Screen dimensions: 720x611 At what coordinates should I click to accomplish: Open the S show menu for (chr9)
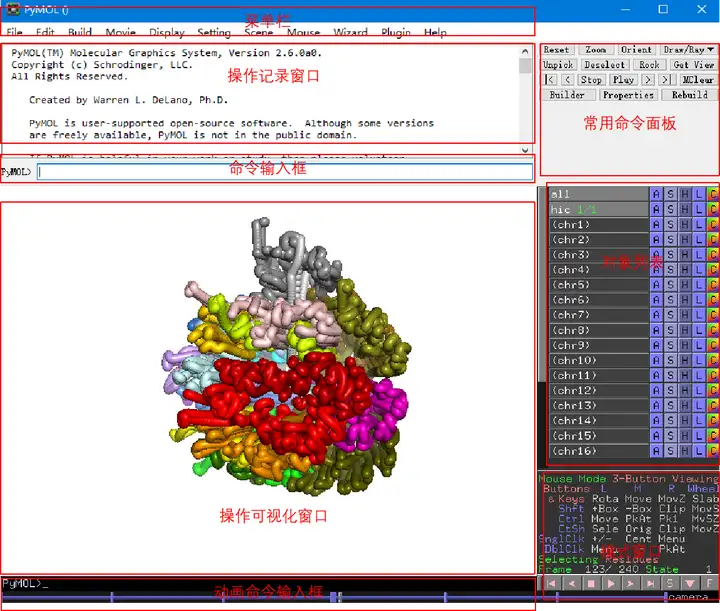click(x=670, y=345)
